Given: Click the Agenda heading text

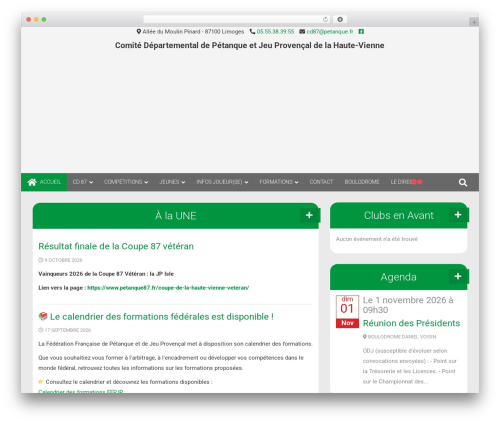Looking at the screenshot, I should pyautogui.click(x=399, y=277).
